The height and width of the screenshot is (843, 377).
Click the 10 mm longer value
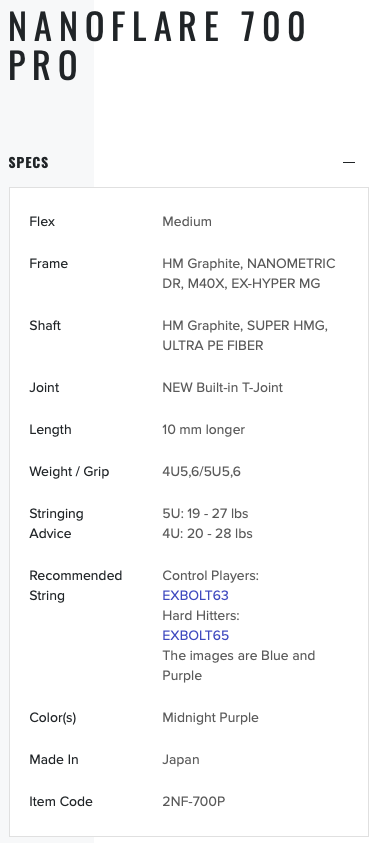(x=203, y=430)
